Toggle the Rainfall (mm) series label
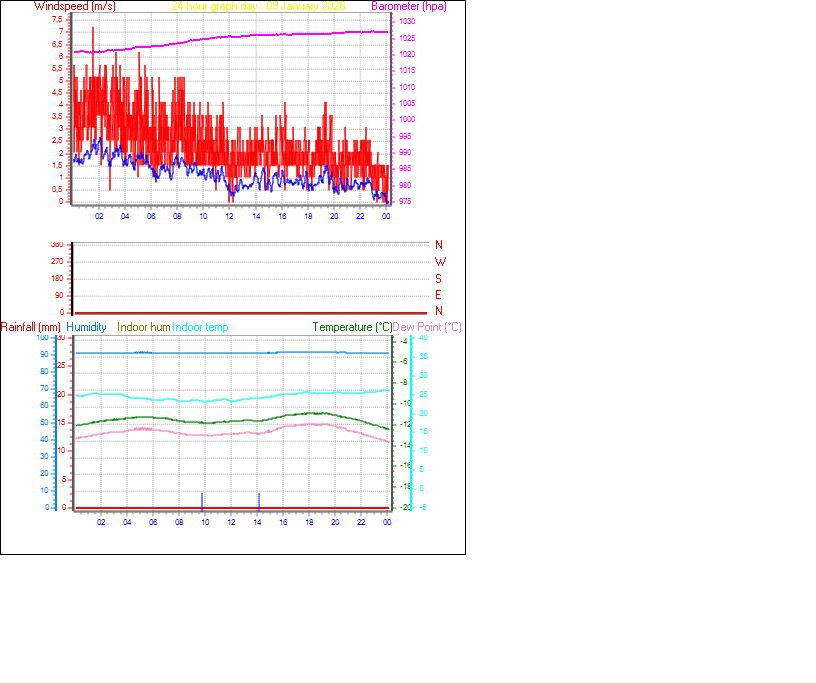 click(x=29, y=326)
